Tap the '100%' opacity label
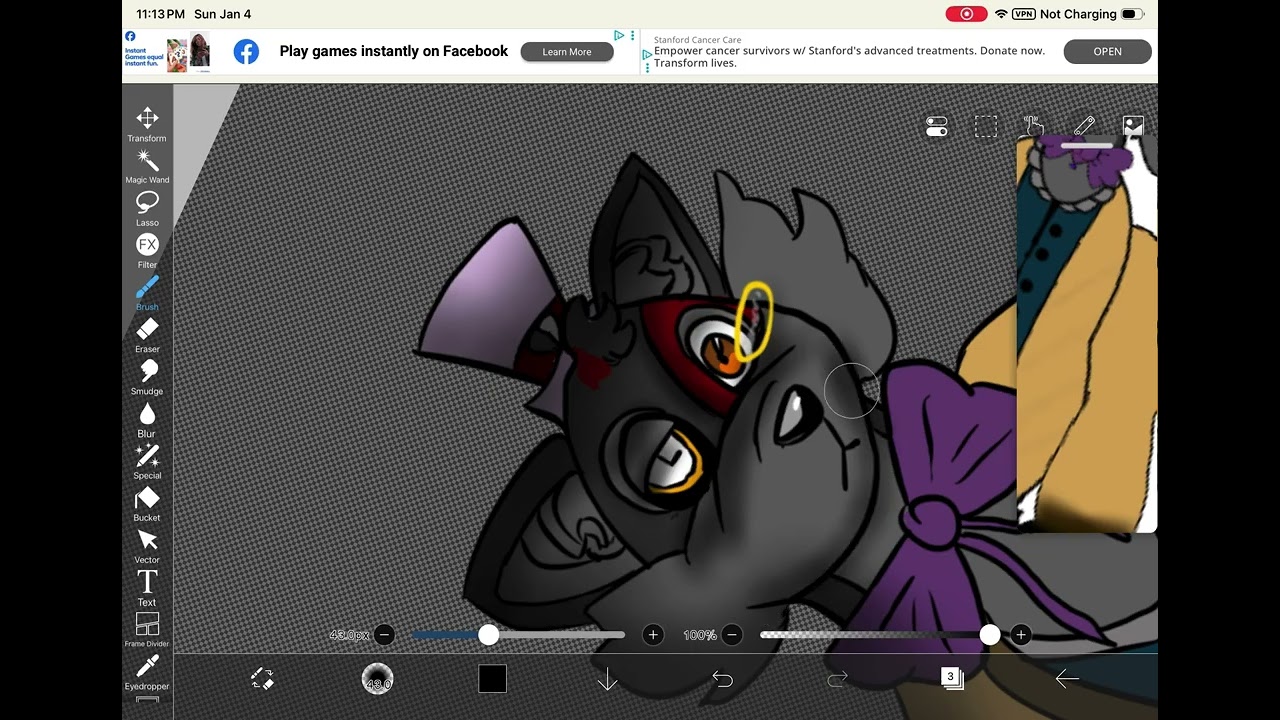This screenshot has width=1280, height=720. (x=699, y=635)
